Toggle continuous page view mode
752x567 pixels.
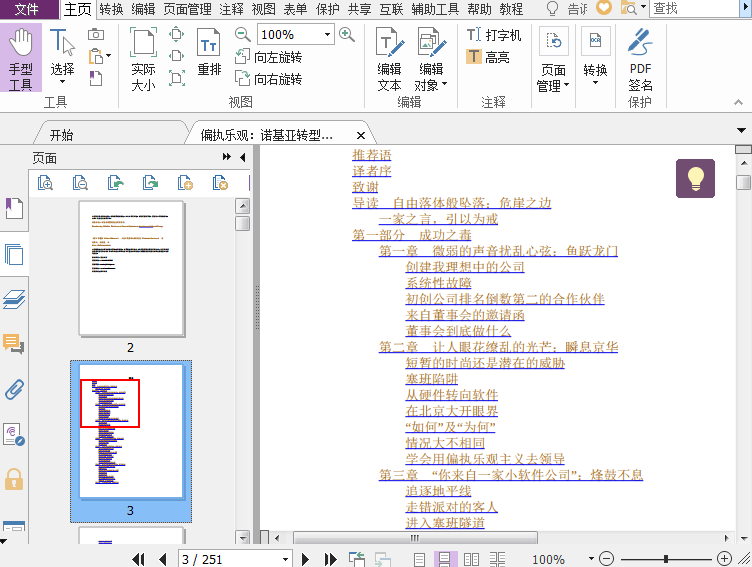tap(444, 559)
